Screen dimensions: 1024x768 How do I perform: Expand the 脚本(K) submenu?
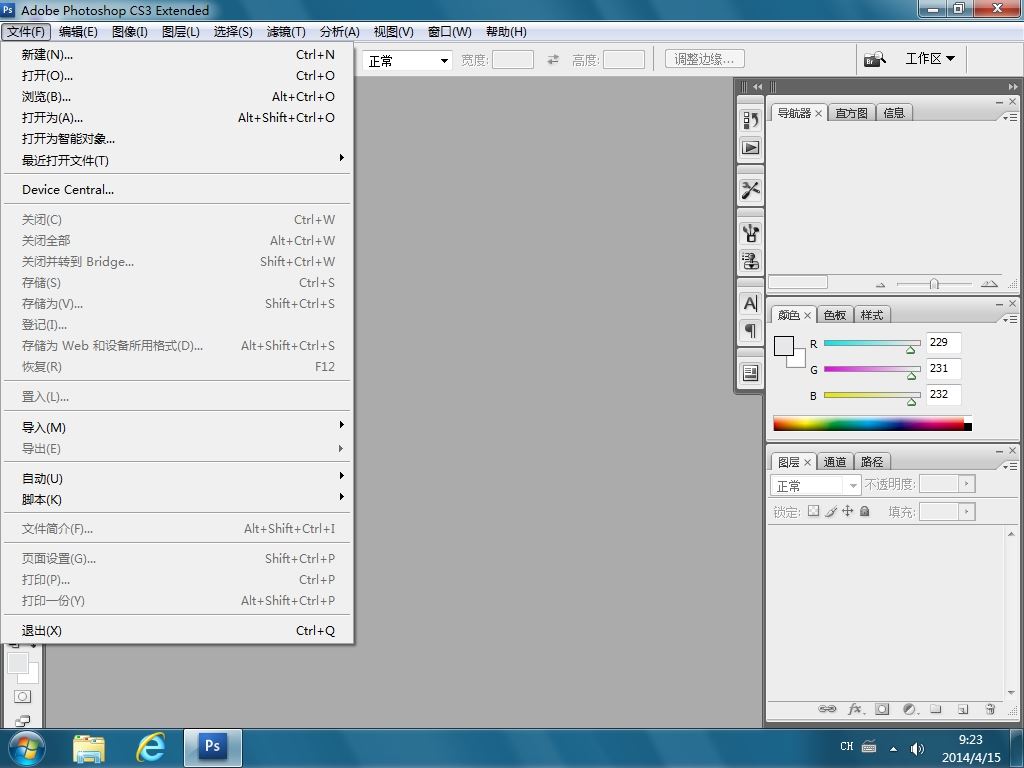click(x=177, y=500)
